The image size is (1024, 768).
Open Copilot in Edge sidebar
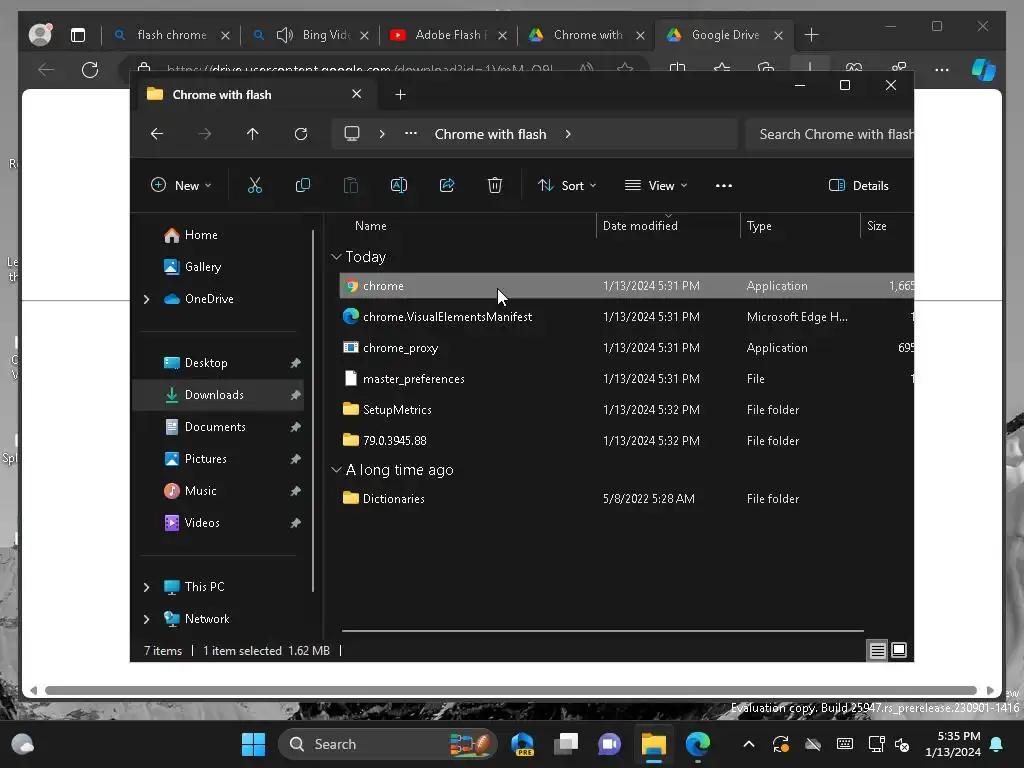[984, 69]
